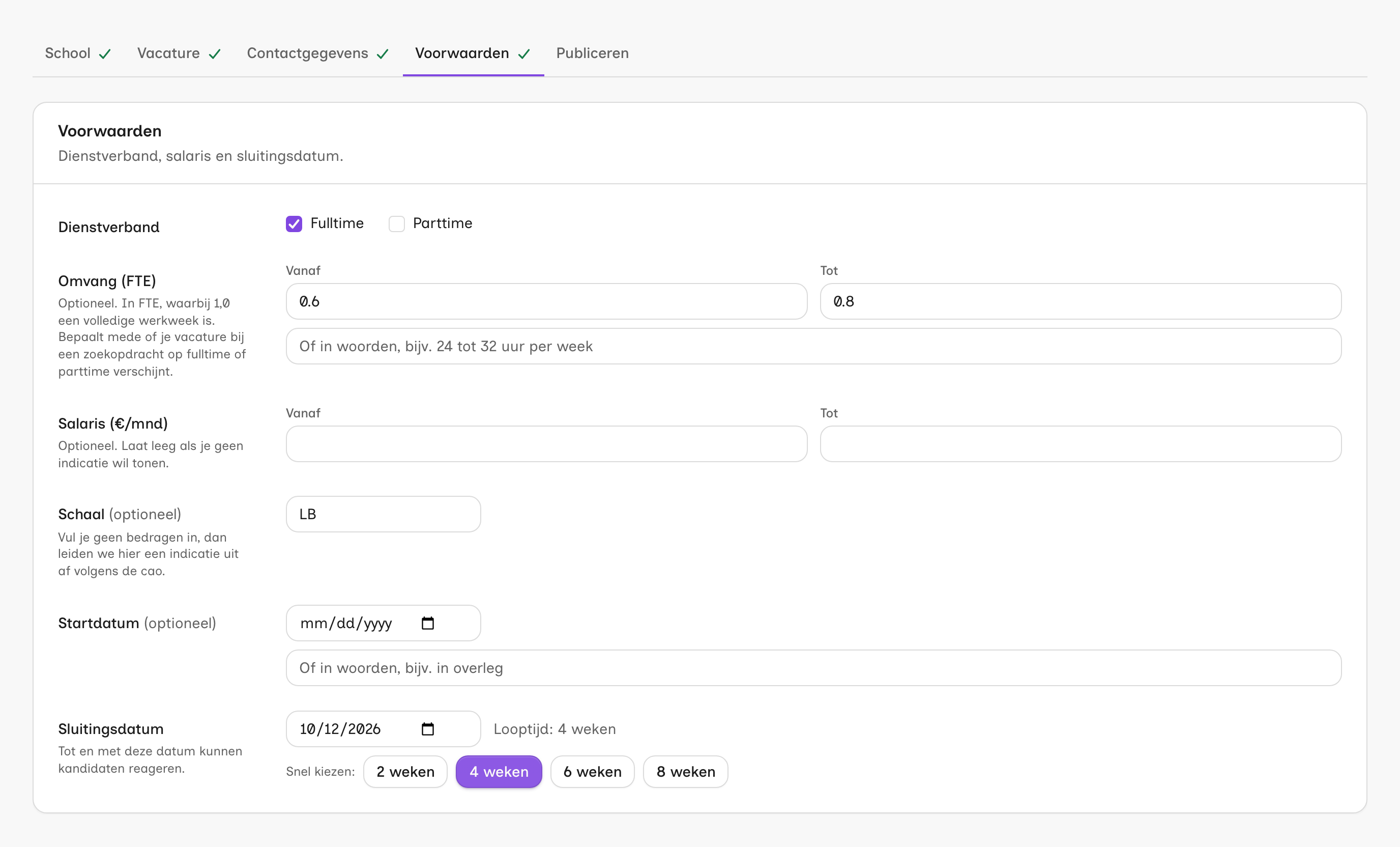Select the Voorwaarden tab

473,53
